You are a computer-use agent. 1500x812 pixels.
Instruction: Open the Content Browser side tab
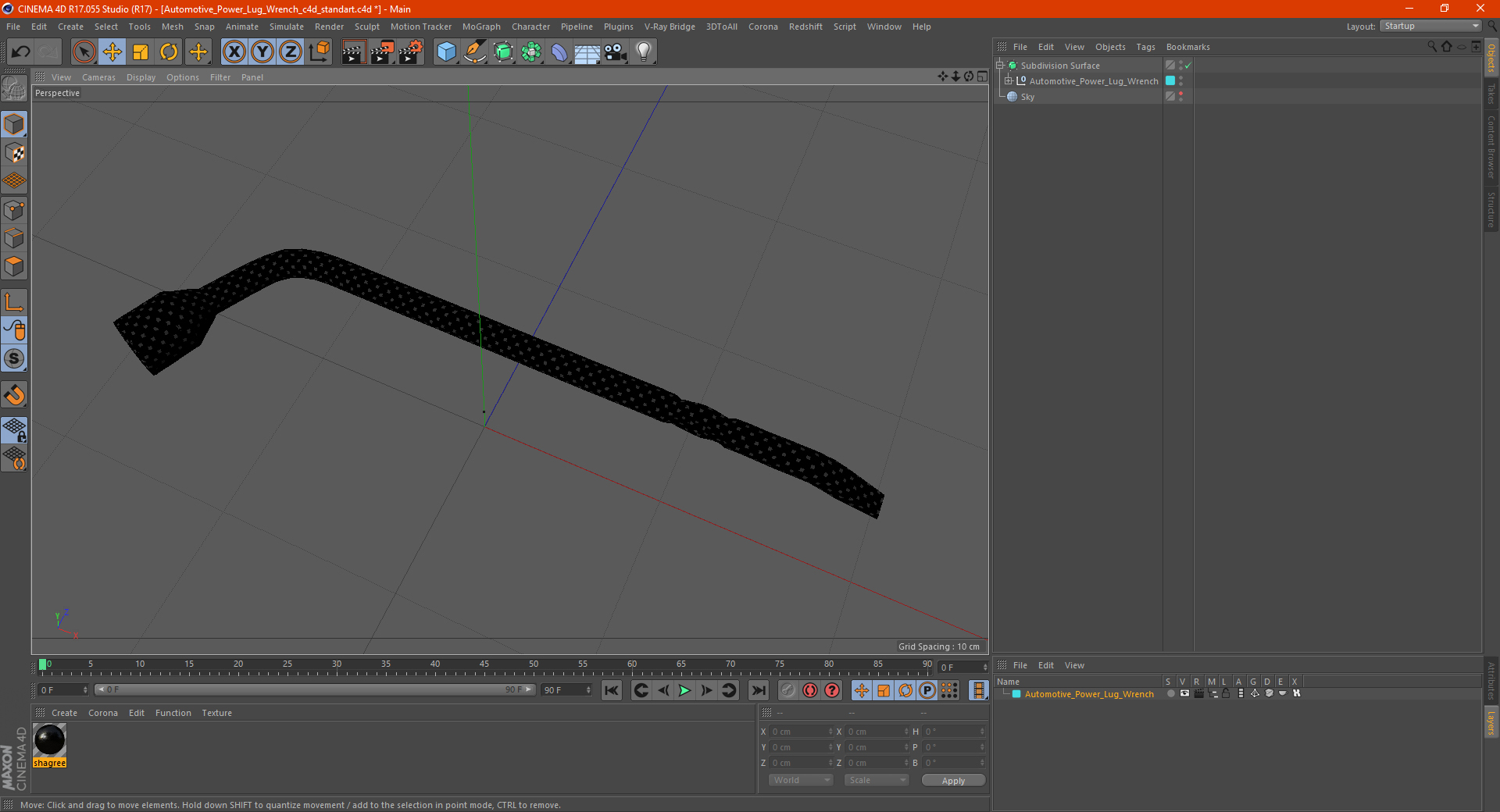[x=1491, y=147]
